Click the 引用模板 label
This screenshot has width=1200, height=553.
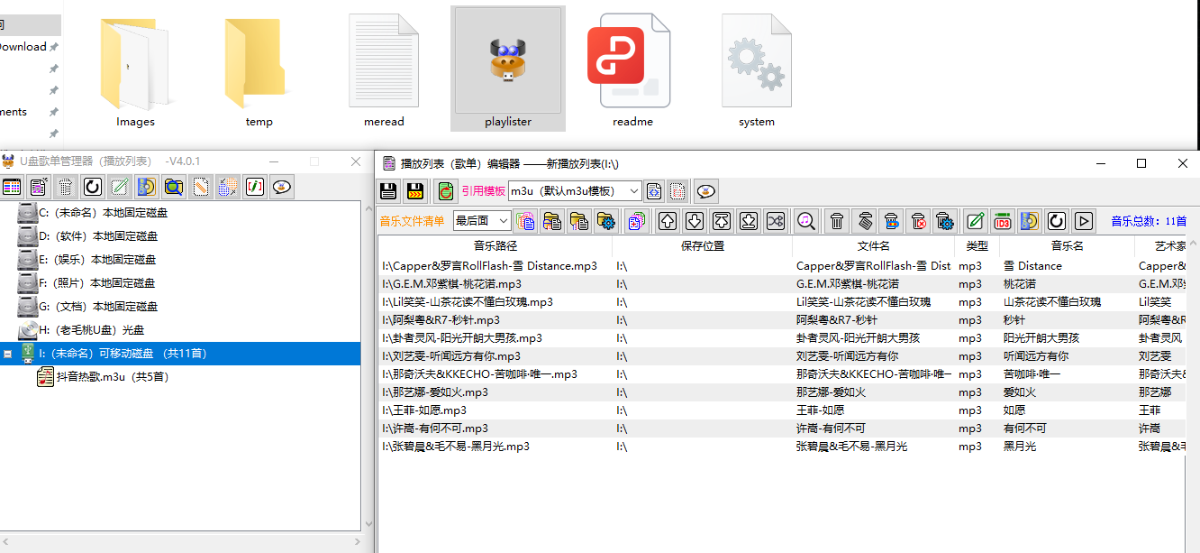coord(483,190)
